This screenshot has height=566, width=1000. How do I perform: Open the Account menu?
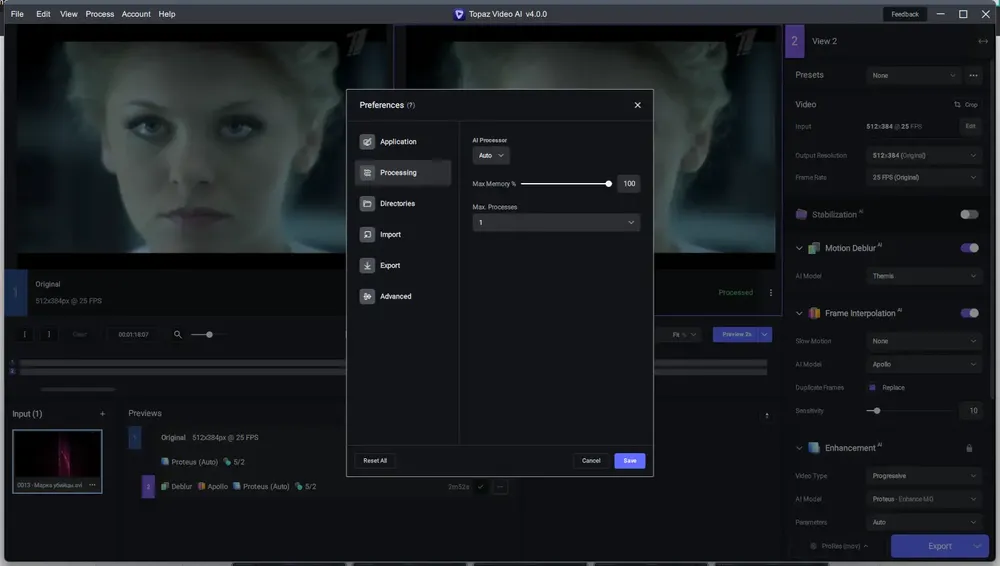coord(136,14)
